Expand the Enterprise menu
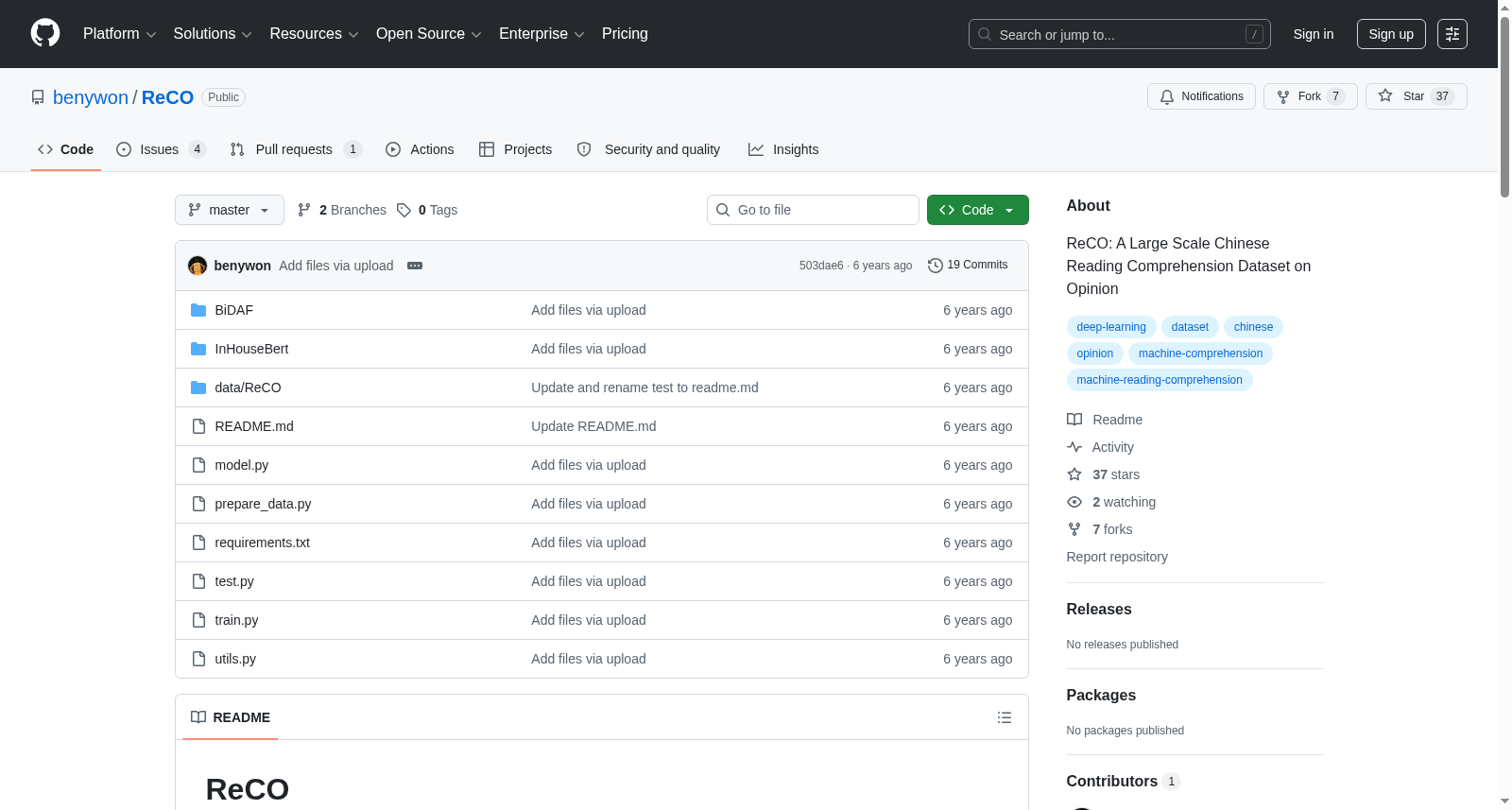This screenshot has width=1512, height=810. 541,34
